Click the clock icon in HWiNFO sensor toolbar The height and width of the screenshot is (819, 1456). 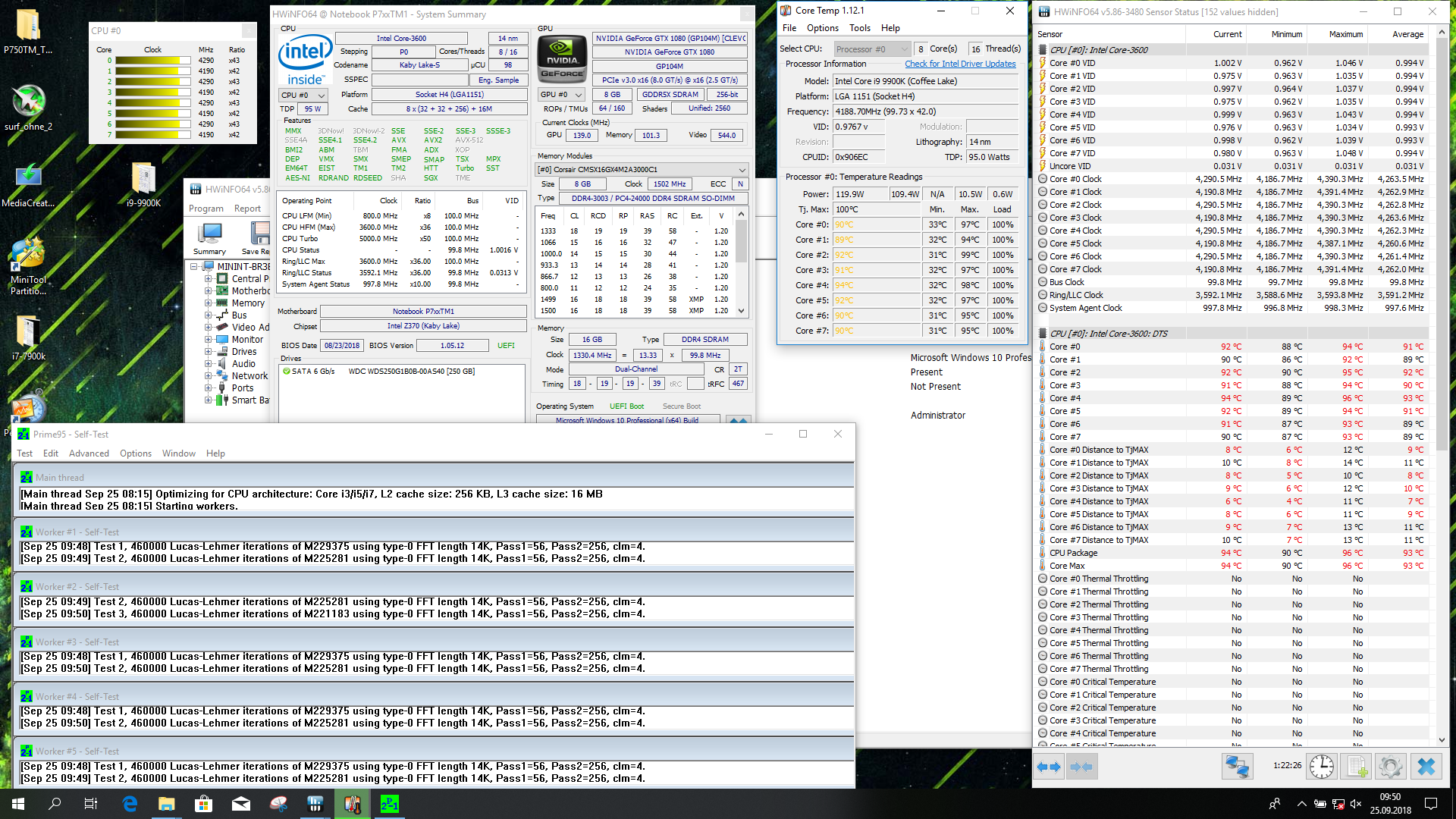(x=1321, y=766)
